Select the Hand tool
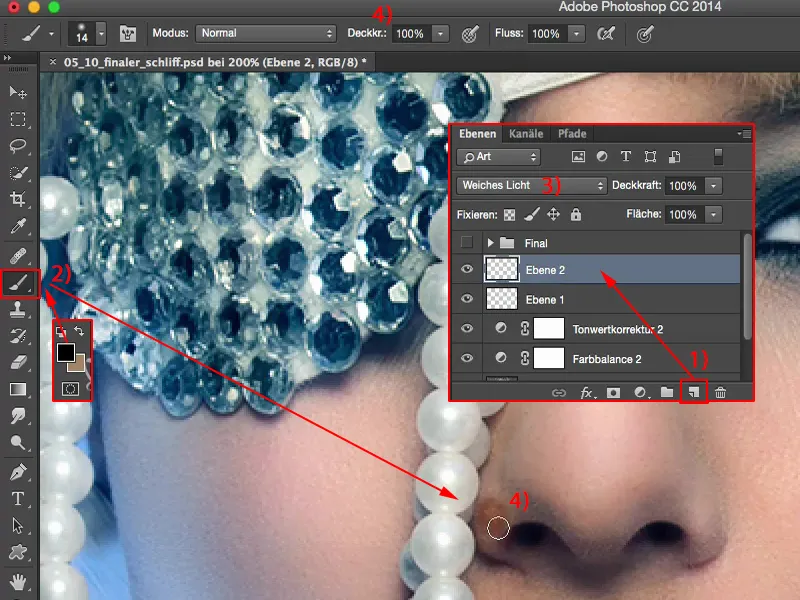The image size is (800, 600). pyautogui.click(x=18, y=581)
